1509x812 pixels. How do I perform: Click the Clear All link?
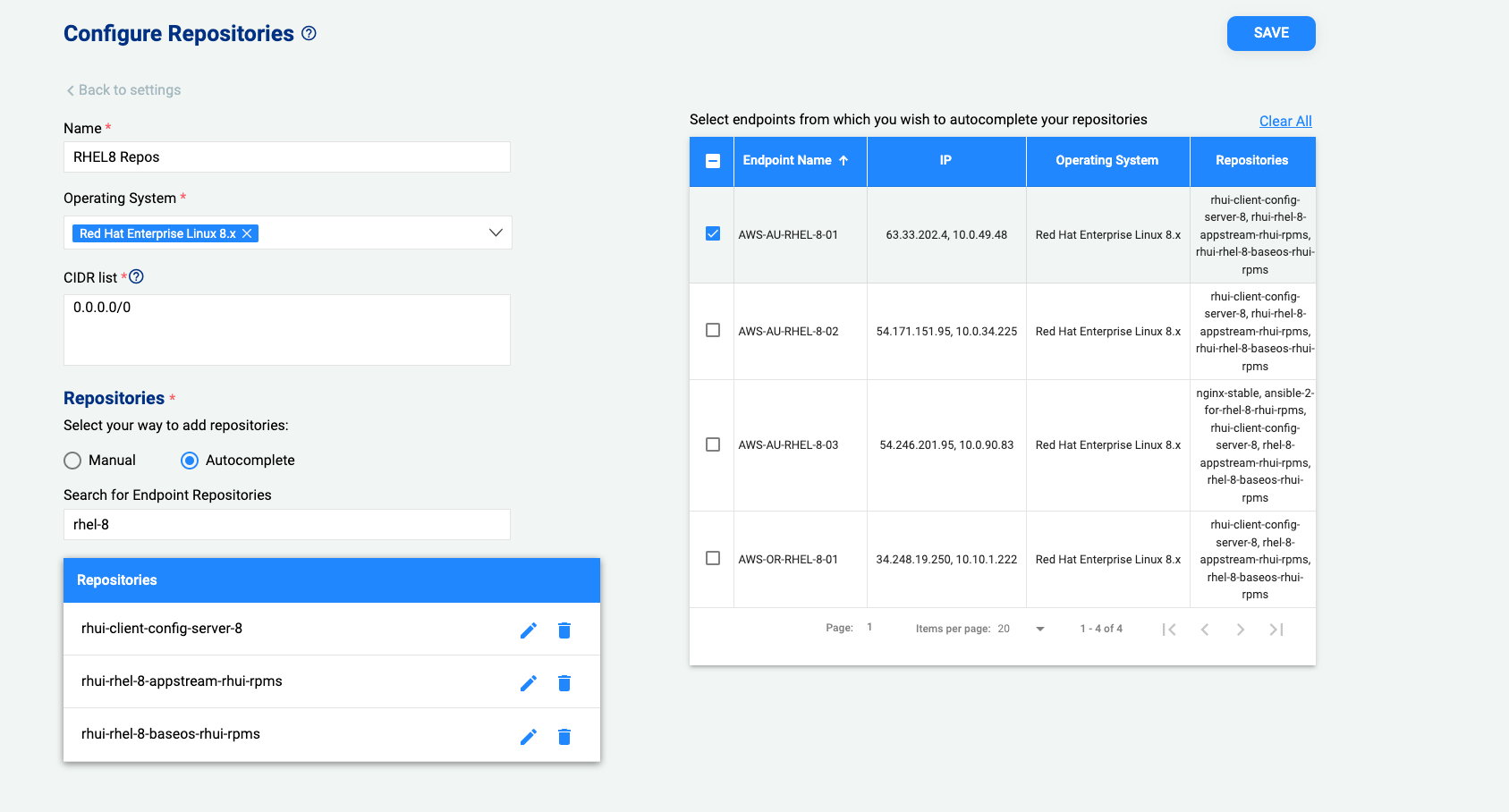coord(1284,121)
